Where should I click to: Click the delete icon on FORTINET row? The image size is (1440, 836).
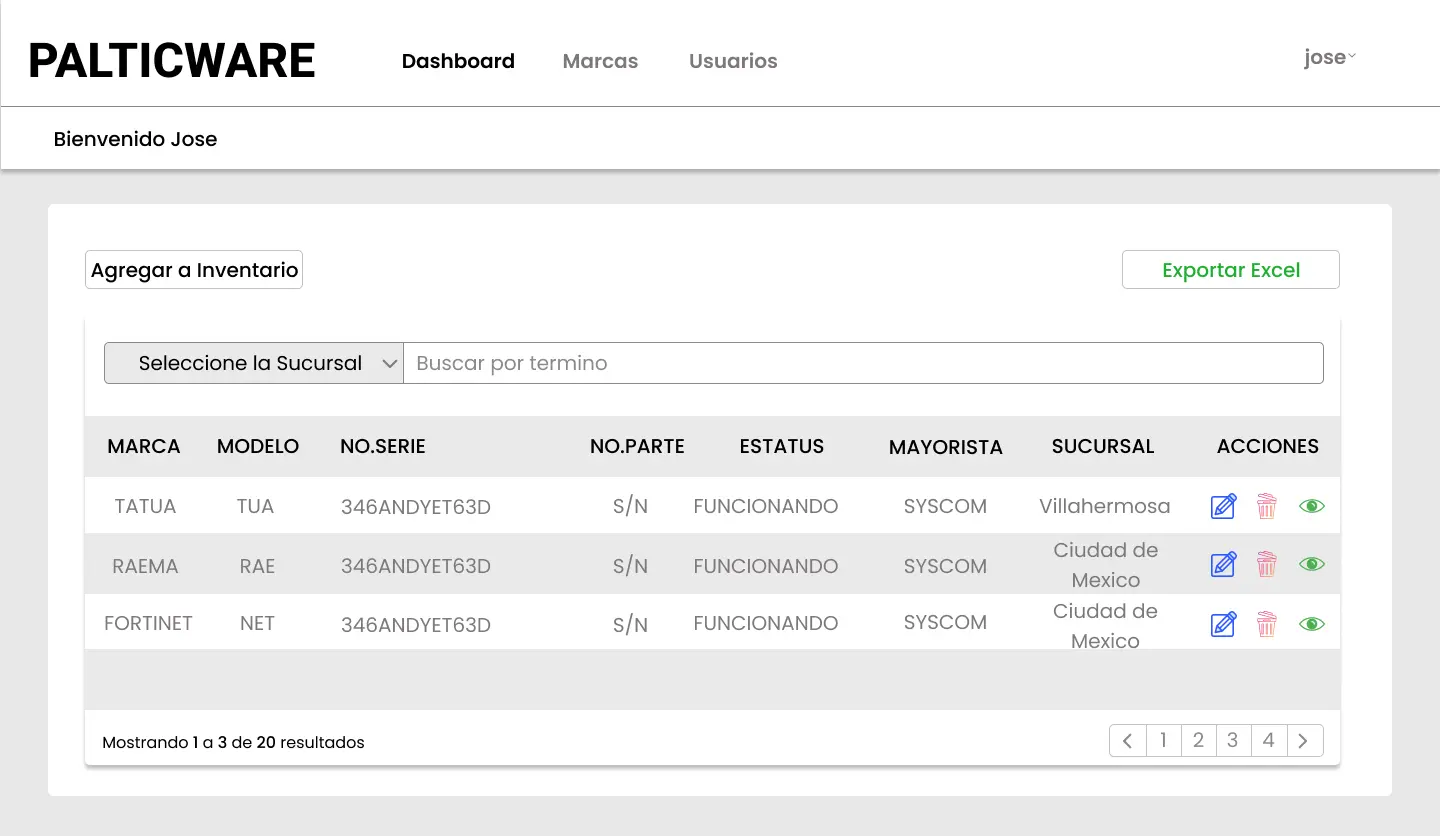pyautogui.click(x=1267, y=623)
